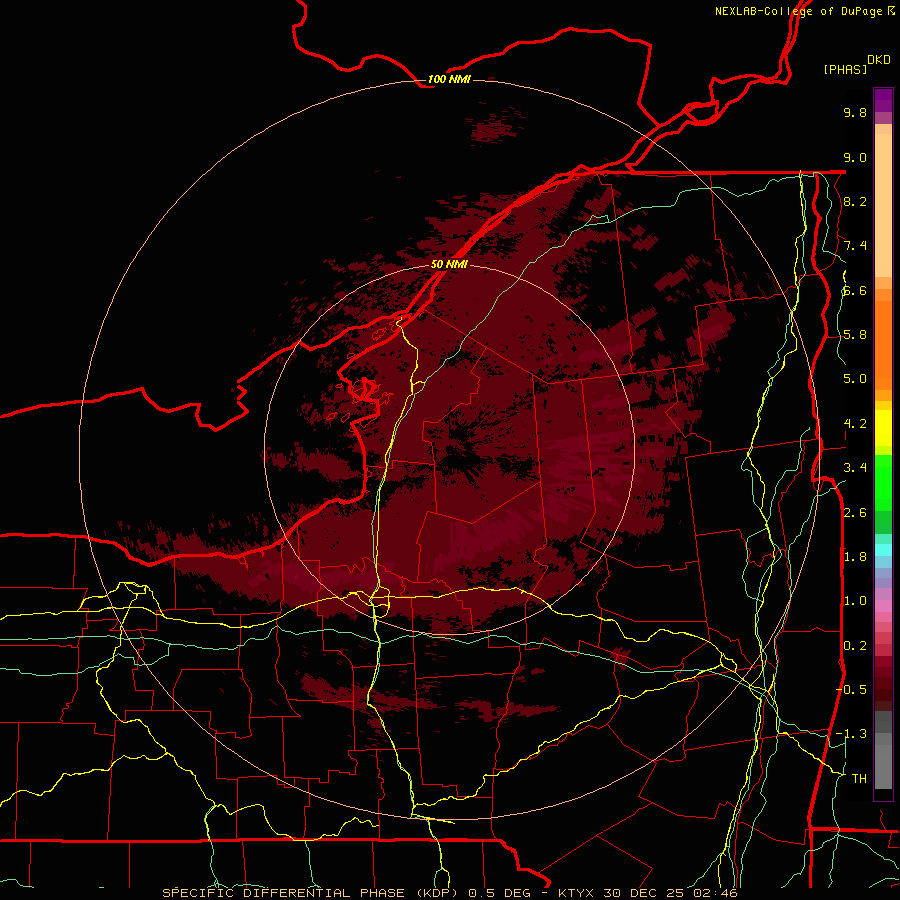Click the 2.6 value on the color scale

(855, 513)
